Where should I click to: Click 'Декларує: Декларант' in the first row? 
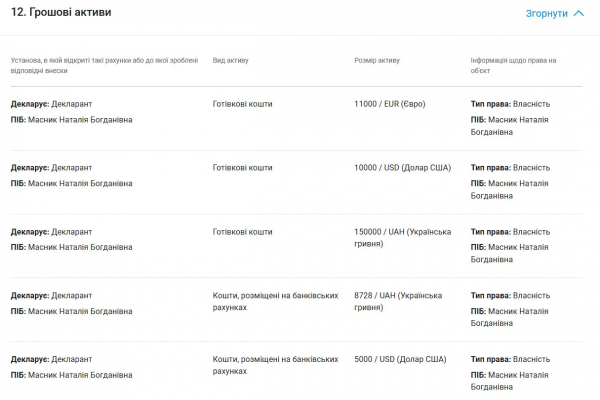(51, 104)
